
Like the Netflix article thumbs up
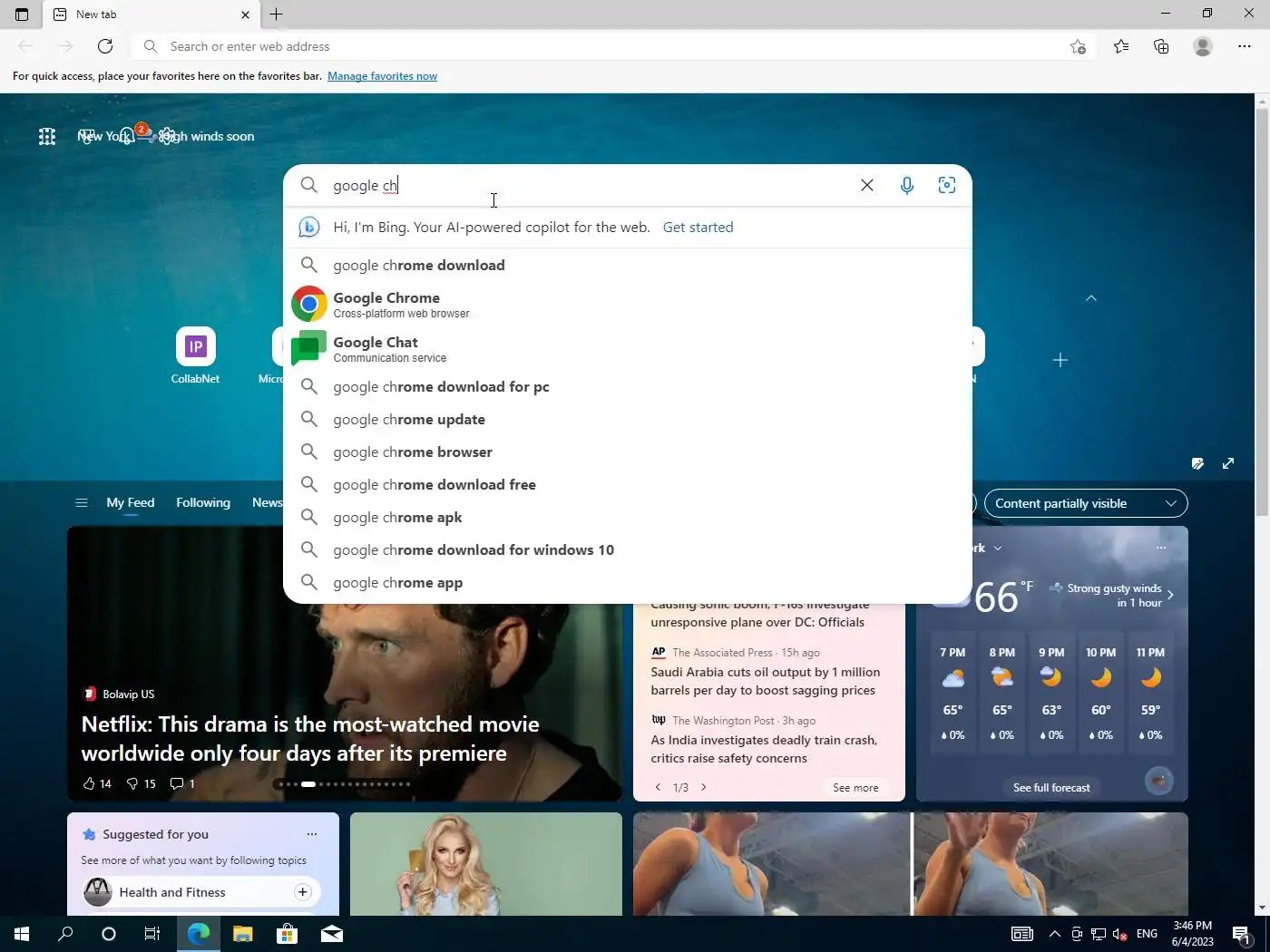coord(97,783)
